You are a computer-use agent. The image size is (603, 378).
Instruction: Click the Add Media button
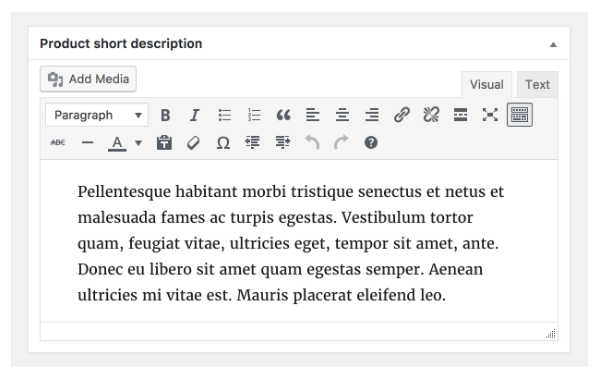(x=88, y=79)
